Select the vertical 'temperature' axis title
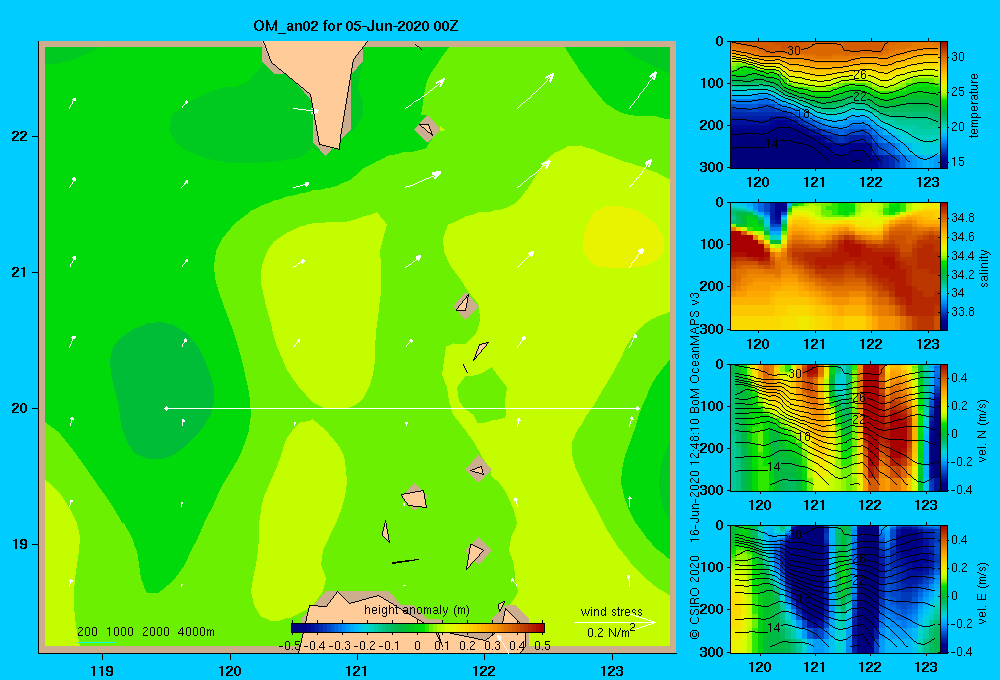Screen dimensions: 1000x680 click(x=974, y=105)
